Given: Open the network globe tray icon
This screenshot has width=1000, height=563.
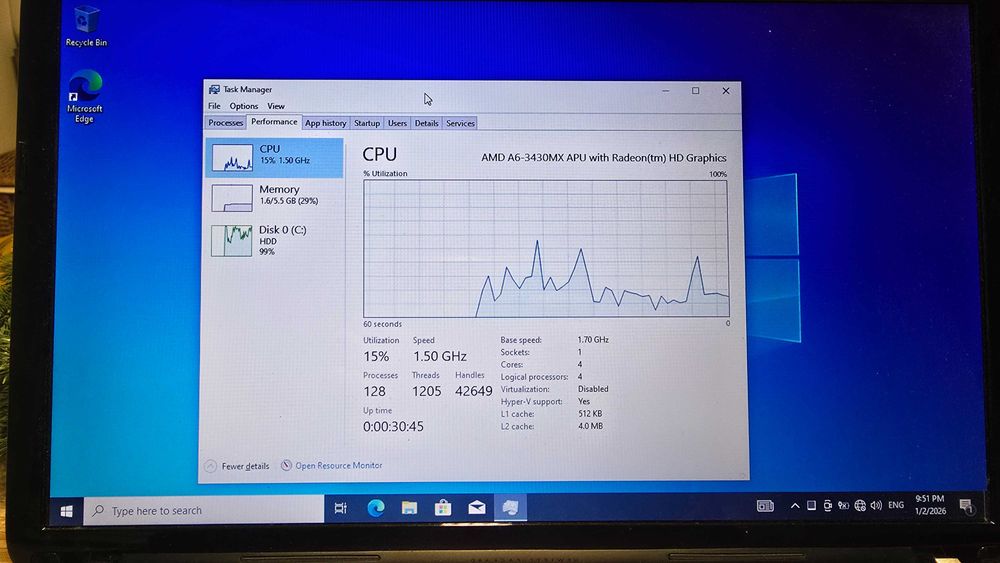Looking at the screenshot, I should tap(860, 506).
